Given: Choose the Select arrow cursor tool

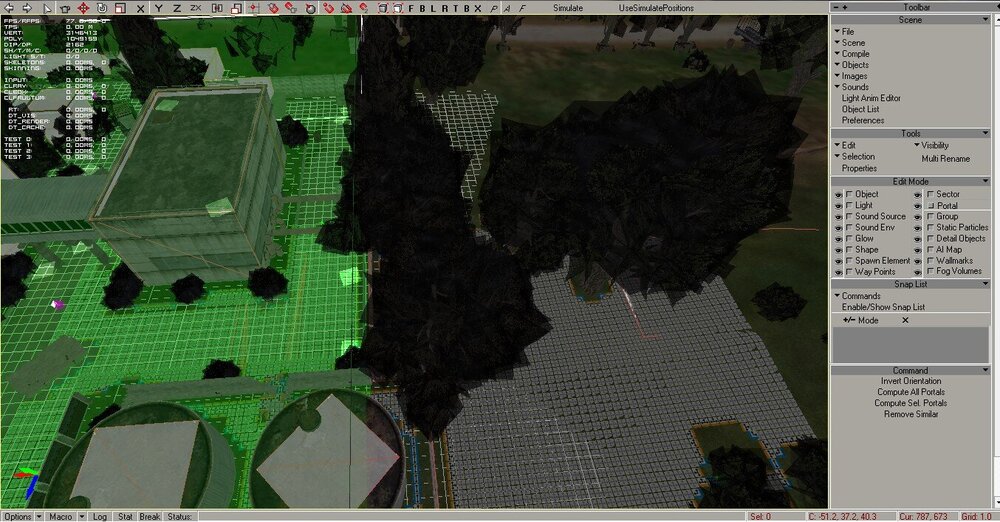Looking at the screenshot, I should pos(47,8).
